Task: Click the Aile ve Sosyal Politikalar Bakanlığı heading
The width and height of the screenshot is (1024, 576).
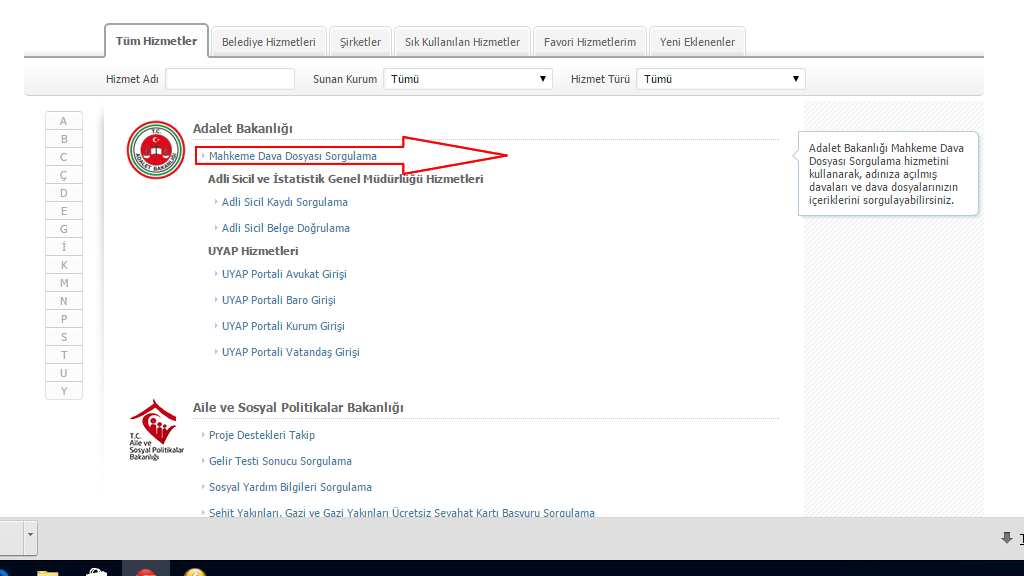Action: click(298, 408)
